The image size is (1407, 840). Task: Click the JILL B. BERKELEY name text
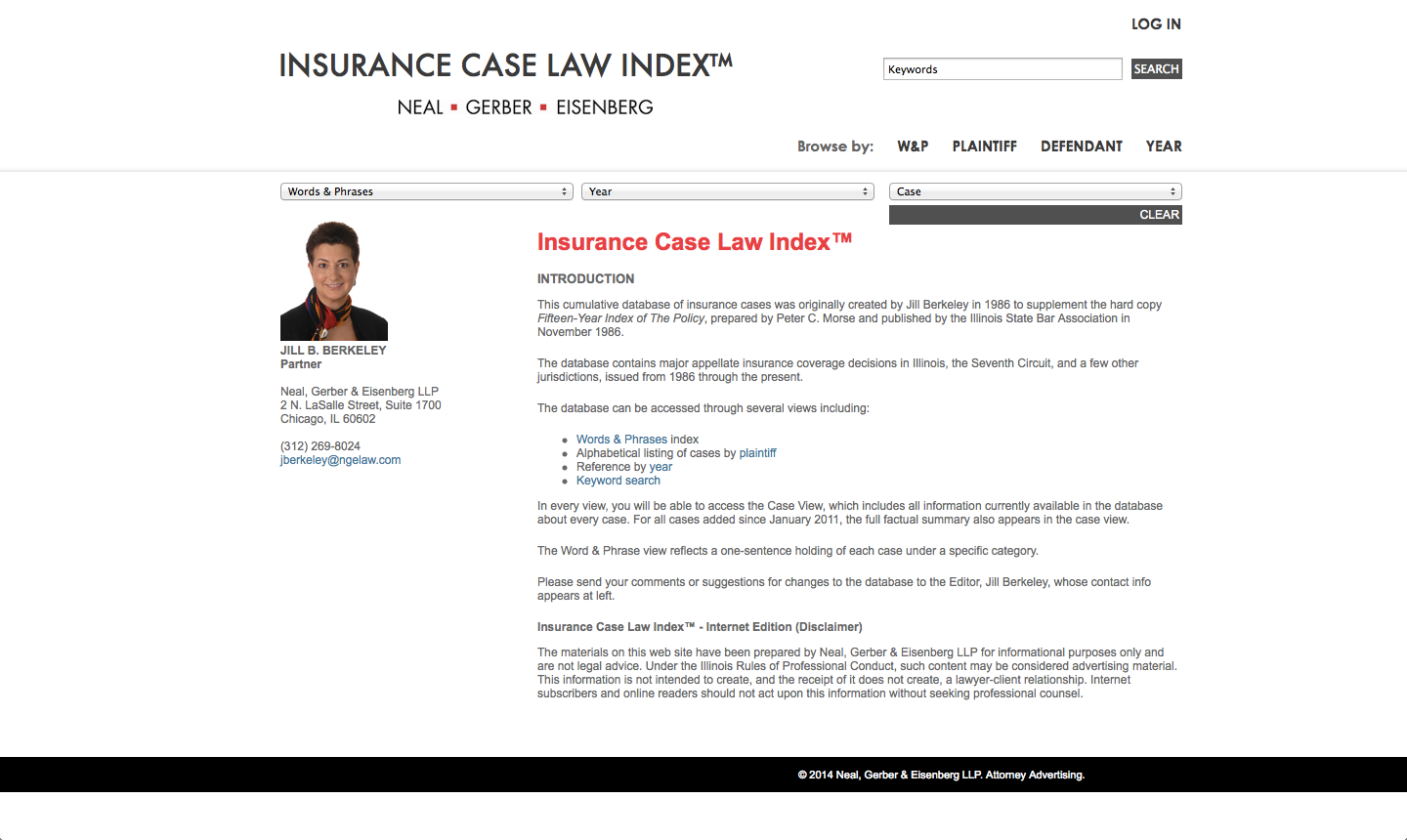coord(333,351)
